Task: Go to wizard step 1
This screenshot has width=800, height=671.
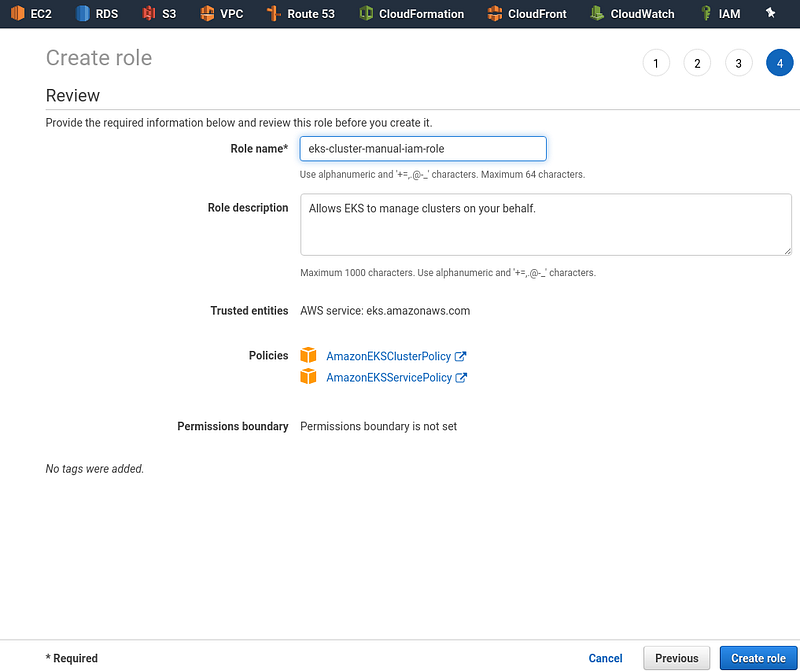Action: (x=656, y=63)
